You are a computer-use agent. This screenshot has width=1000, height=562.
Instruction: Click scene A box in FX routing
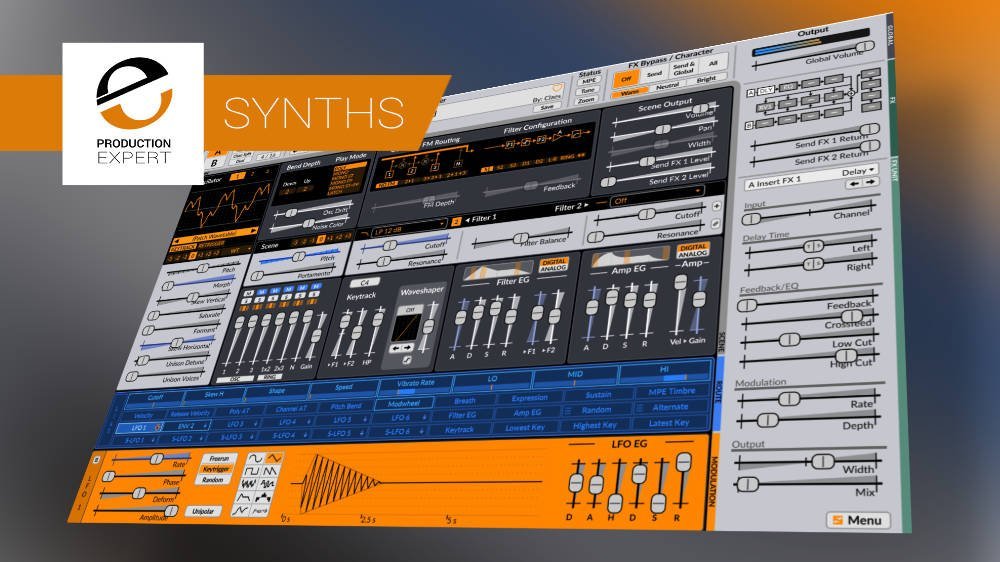[x=751, y=92]
